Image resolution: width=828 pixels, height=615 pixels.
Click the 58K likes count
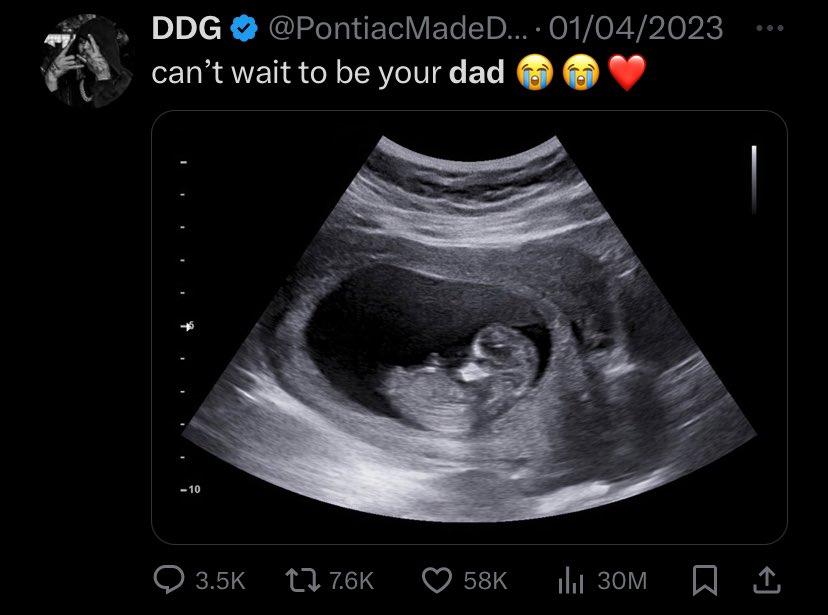click(485, 581)
